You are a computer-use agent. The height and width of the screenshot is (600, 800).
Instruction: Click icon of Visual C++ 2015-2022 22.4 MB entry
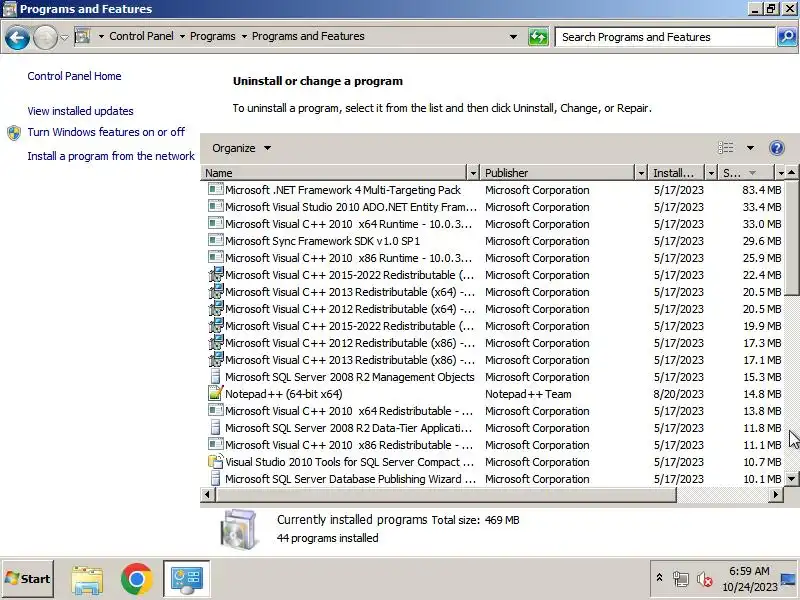pyautogui.click(x=216, y=274)
